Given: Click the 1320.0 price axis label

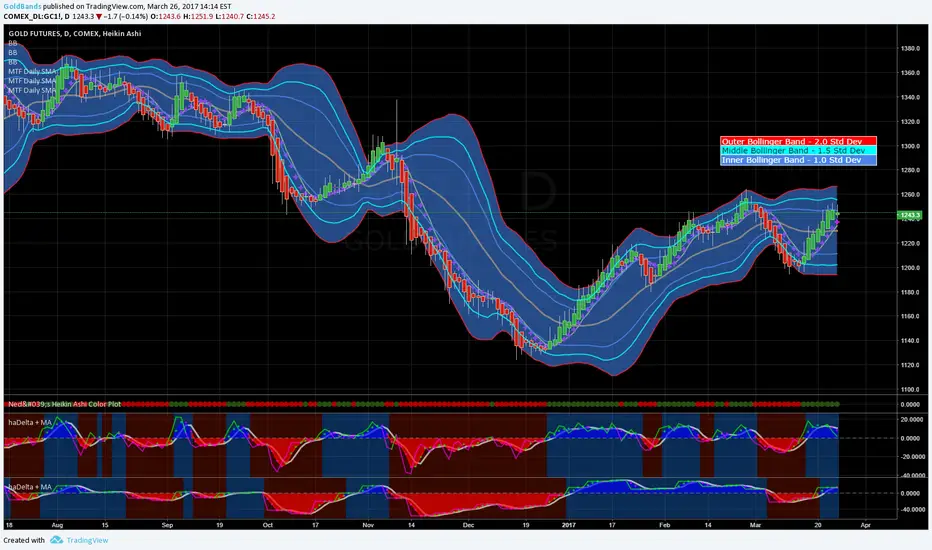Looking at the screenshot, I should pyautogui.click(x=910, y=121).
